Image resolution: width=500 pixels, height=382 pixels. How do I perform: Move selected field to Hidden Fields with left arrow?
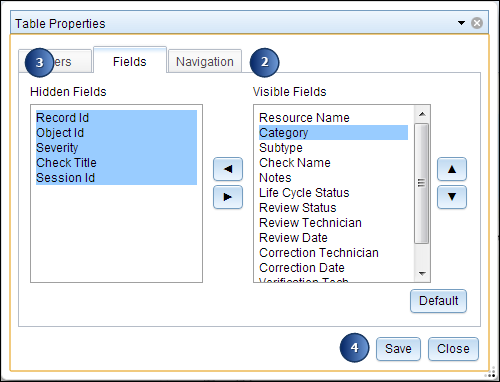coord(228,169)
